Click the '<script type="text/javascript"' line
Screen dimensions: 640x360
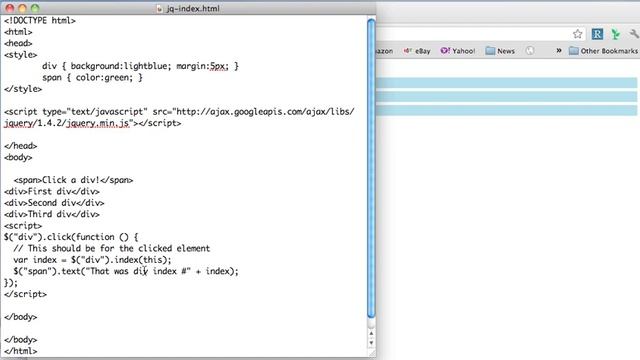tap(179, 112)
